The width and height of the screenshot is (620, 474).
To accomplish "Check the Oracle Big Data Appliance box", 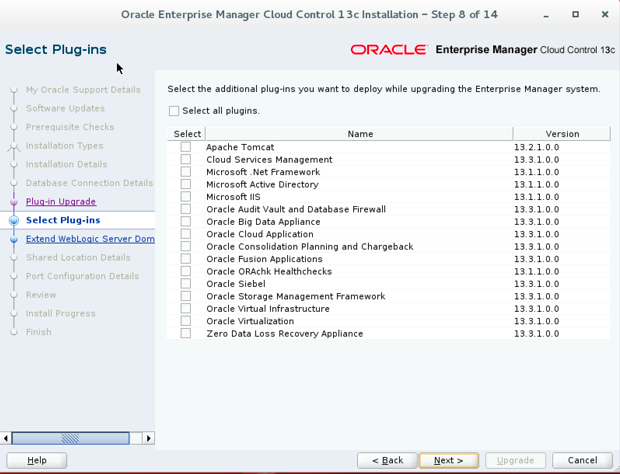I will (185, 221).
